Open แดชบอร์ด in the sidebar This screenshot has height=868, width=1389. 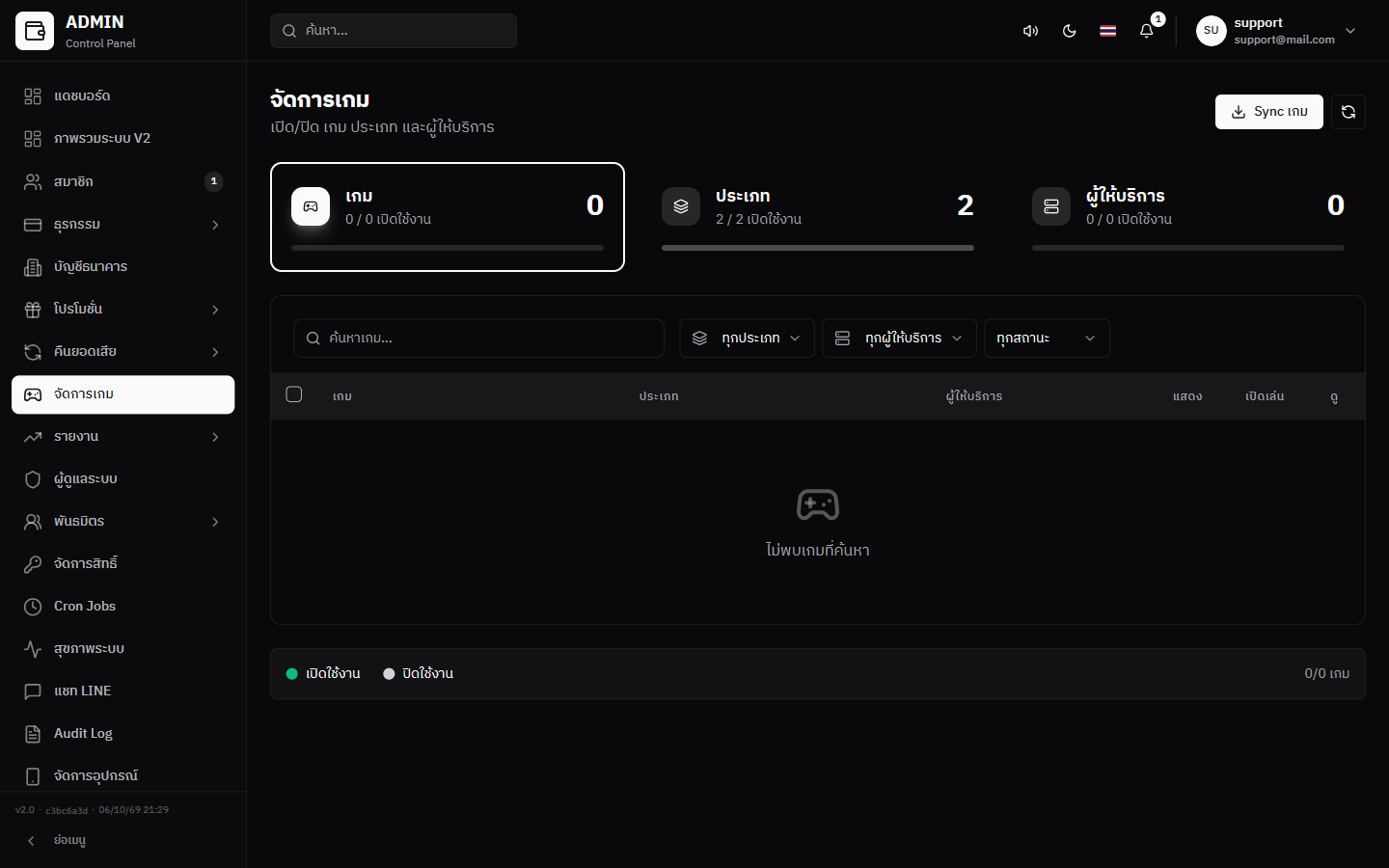click(x=123, y=96)
